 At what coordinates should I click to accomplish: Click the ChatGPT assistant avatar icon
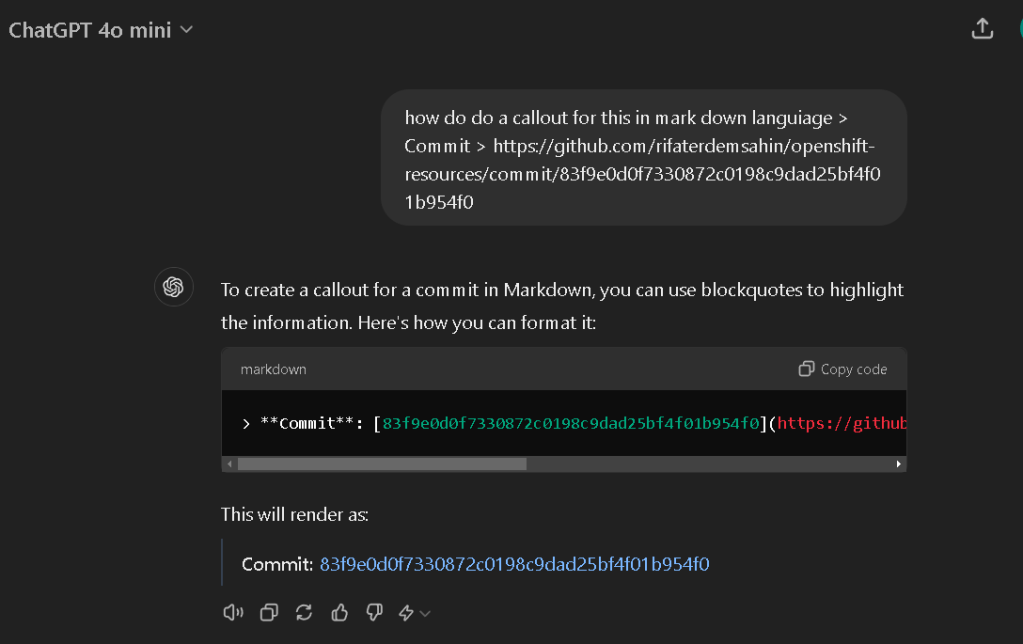click(x=174, y=286)
